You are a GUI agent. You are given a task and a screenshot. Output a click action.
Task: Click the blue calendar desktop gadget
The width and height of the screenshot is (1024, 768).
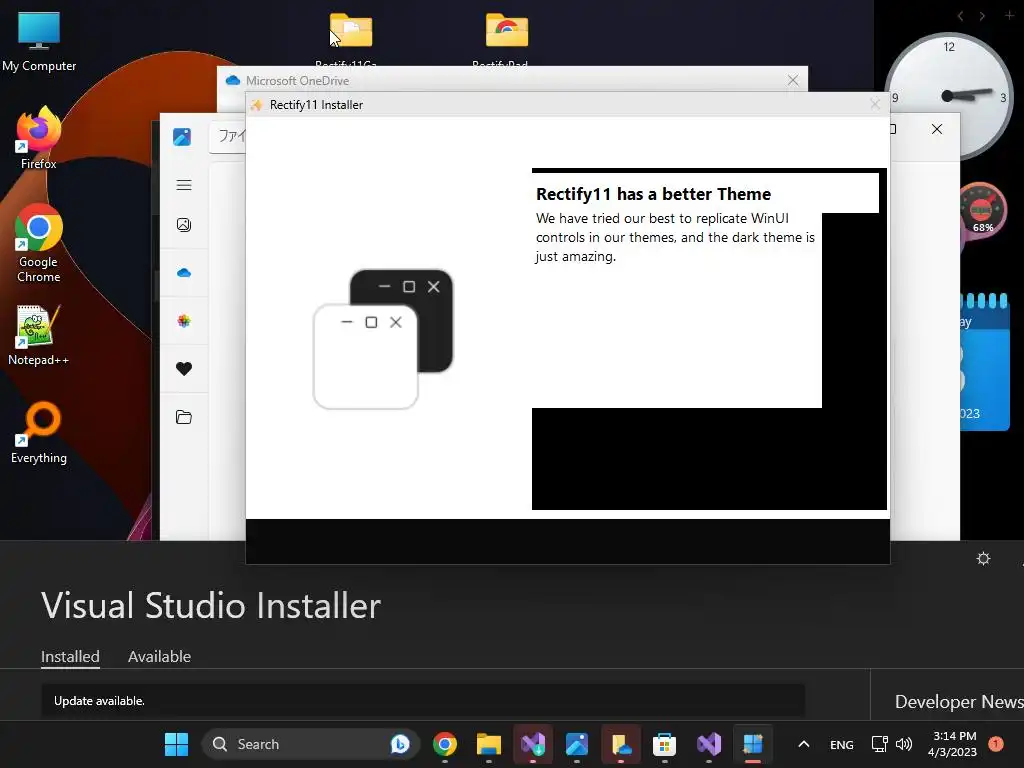pyautogui.click(x=985, y=363)
